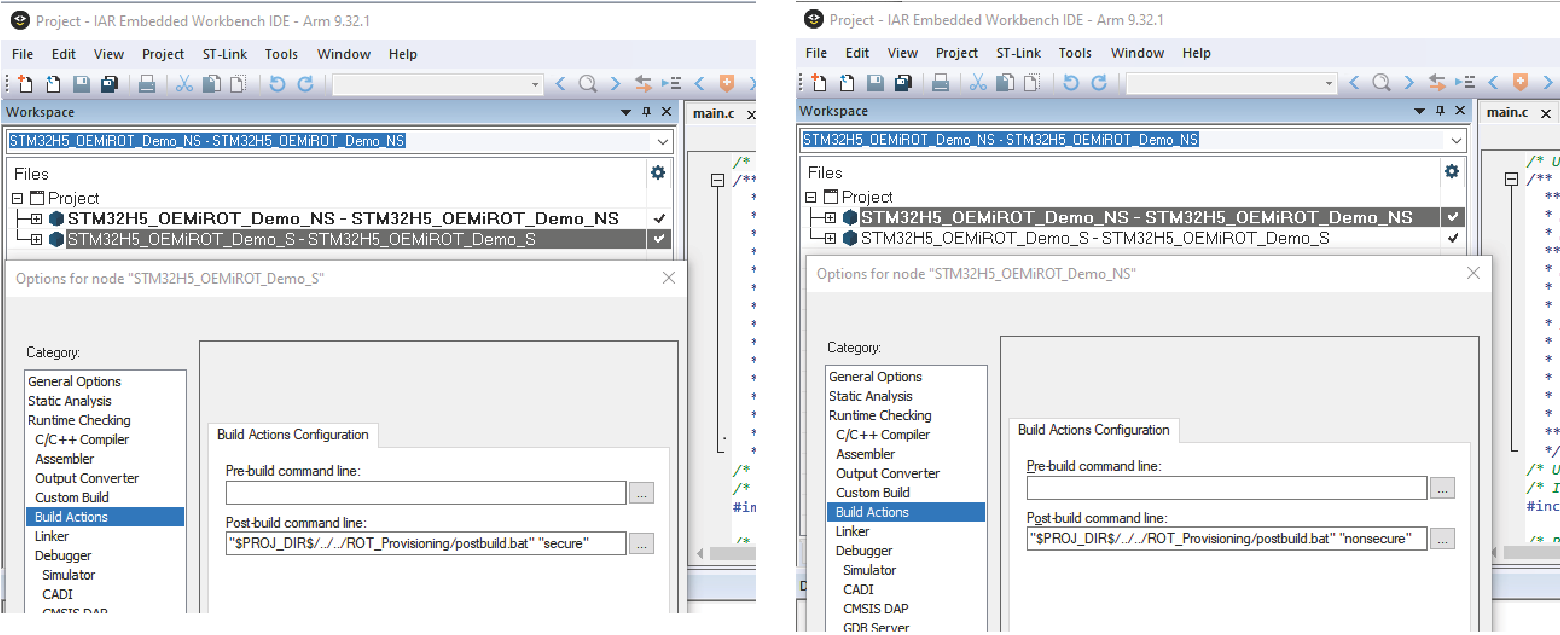1560x635 pixels.
Task: Click post-build field containing "secure" argument
Action: pyautogui.click(x=426, y=544)
